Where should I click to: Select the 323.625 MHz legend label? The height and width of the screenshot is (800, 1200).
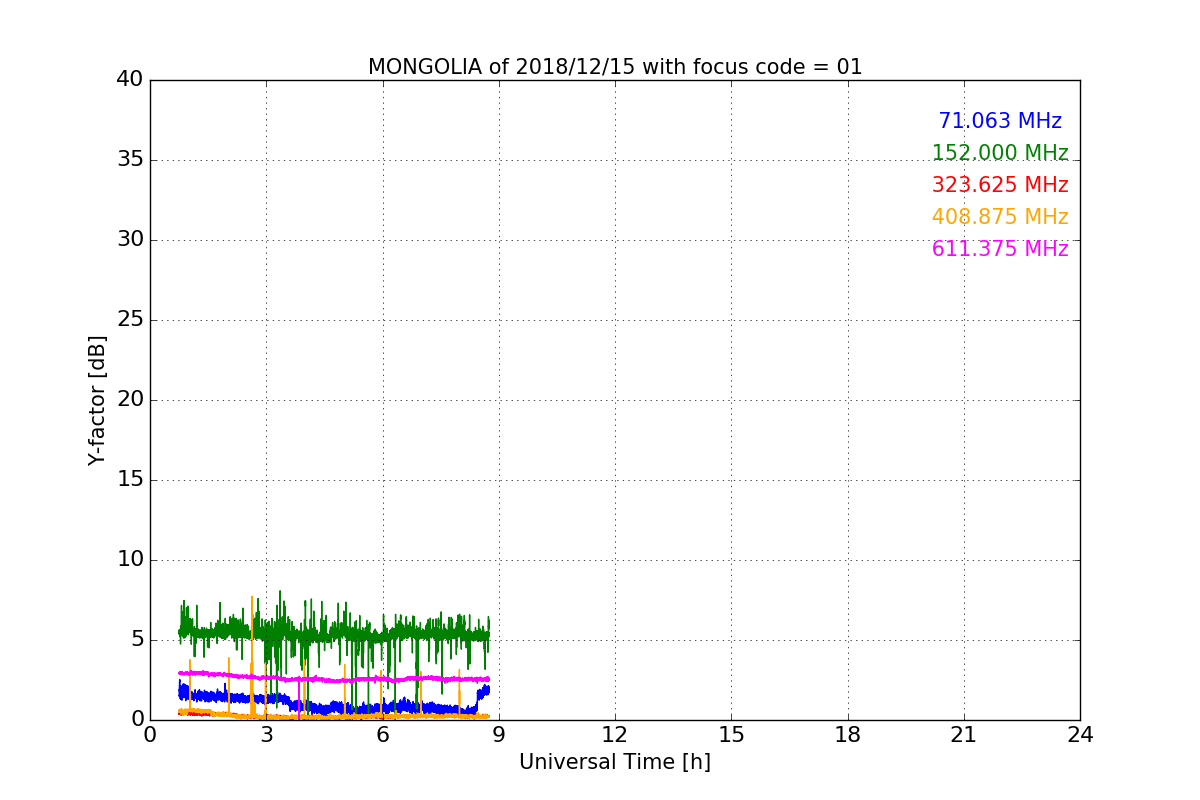1000,185
